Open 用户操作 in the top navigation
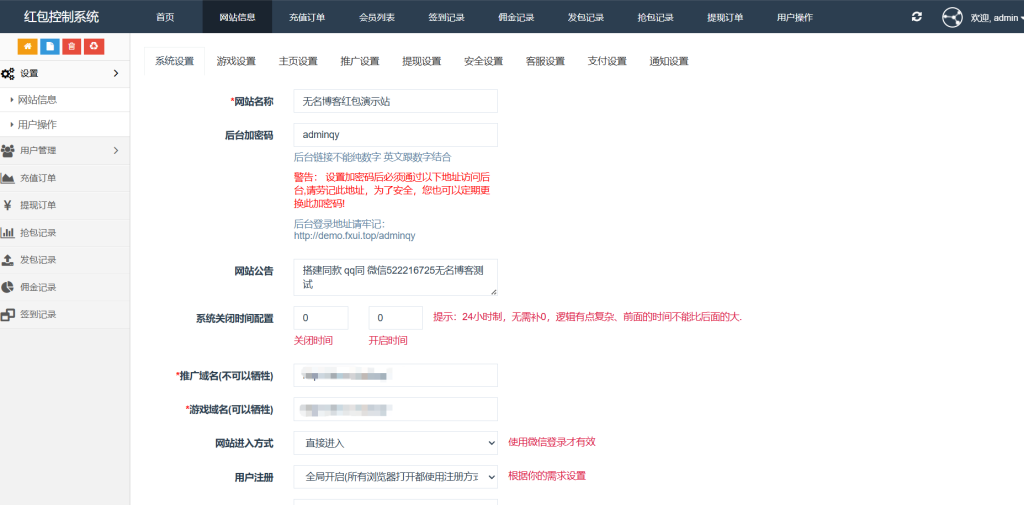The height and width of the screenshot is (505, 1024). click(795, 17)
